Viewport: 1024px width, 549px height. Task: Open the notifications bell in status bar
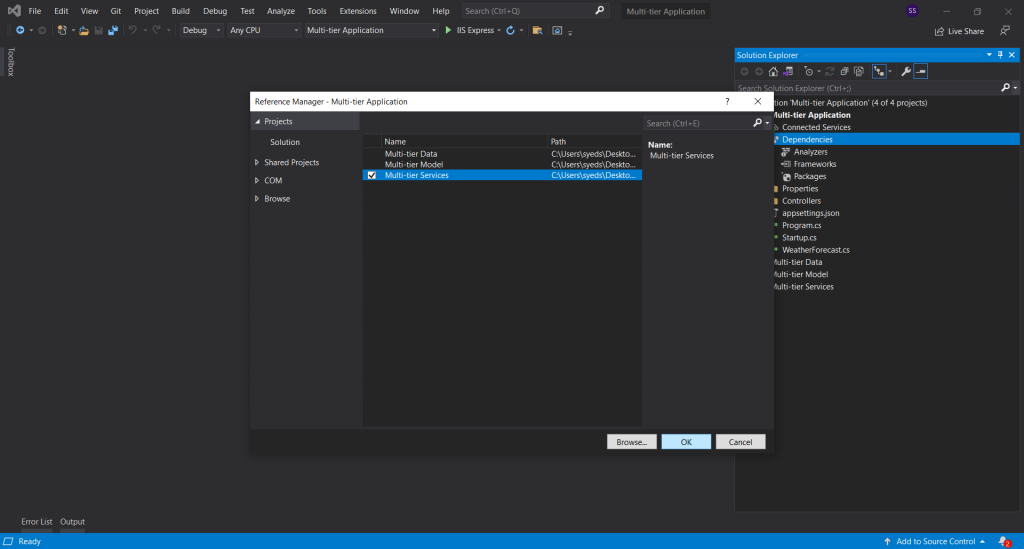tap(1004, 541)
